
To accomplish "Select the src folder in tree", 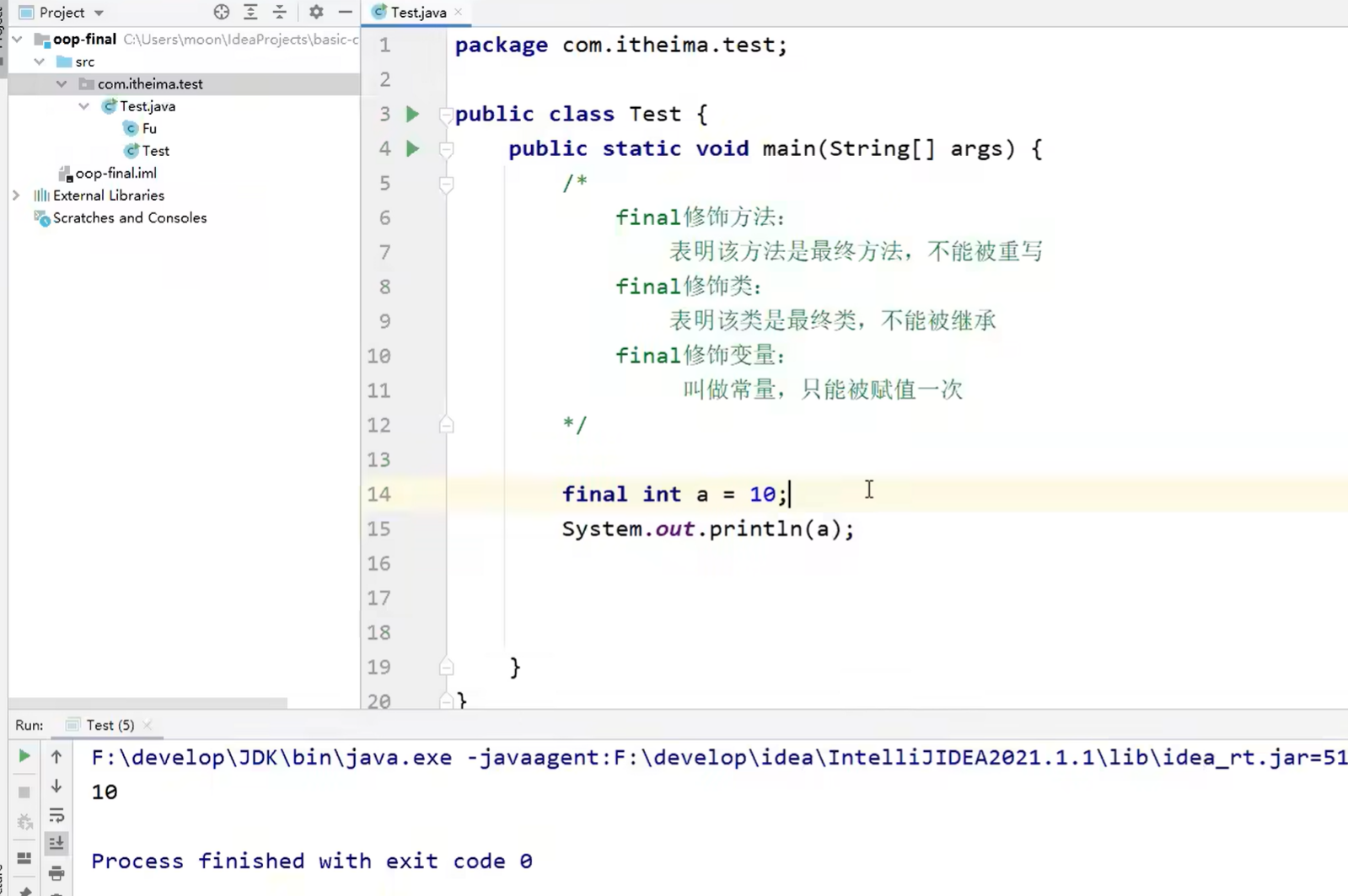I will pos(84,62).
